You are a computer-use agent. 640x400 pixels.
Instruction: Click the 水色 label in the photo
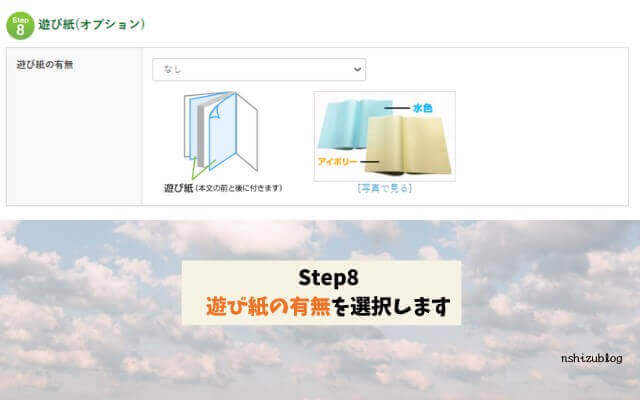(422, 108)
